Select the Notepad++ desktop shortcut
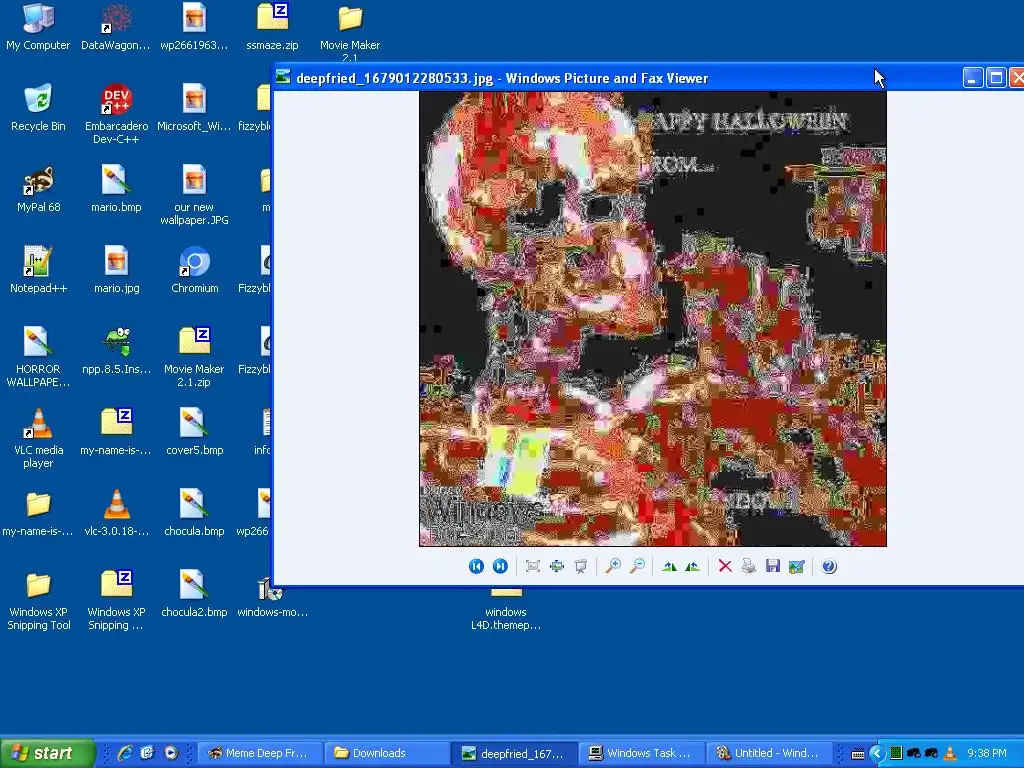 tap(38, 270)
